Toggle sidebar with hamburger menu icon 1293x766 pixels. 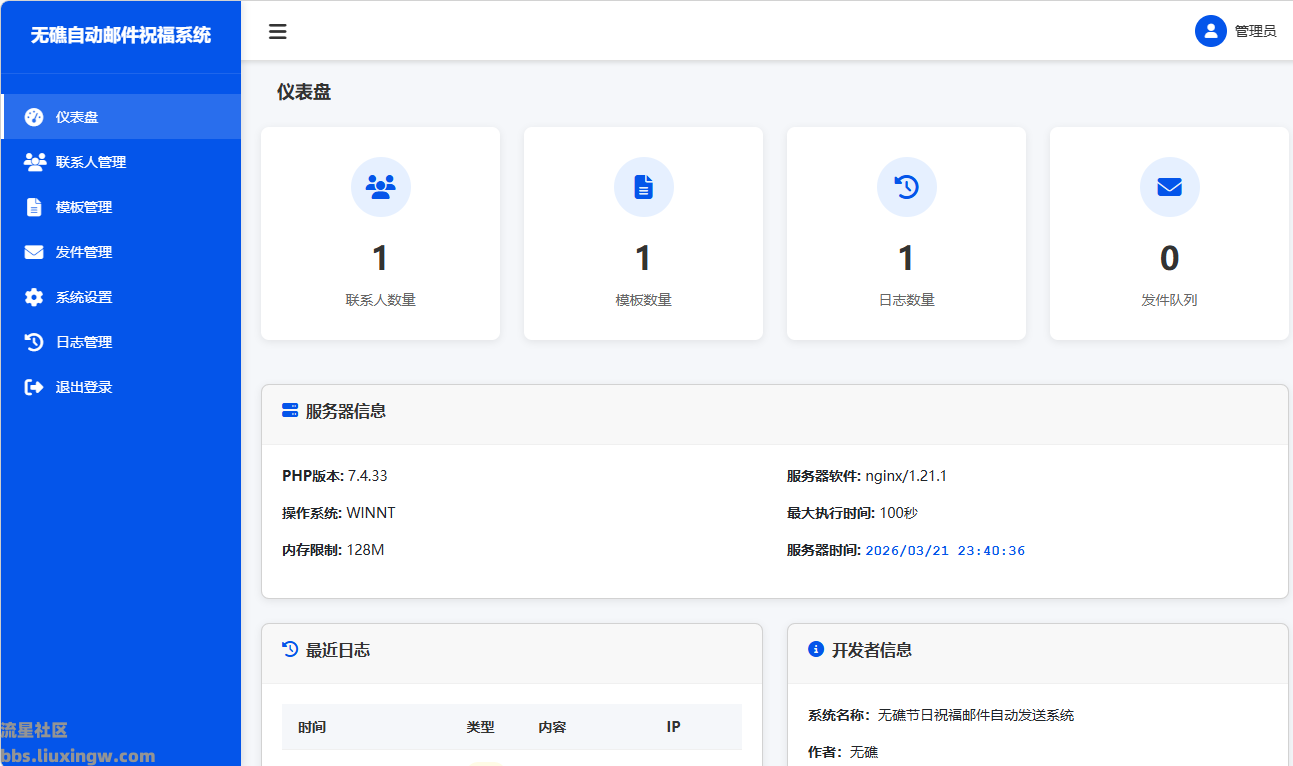point(278,31)
